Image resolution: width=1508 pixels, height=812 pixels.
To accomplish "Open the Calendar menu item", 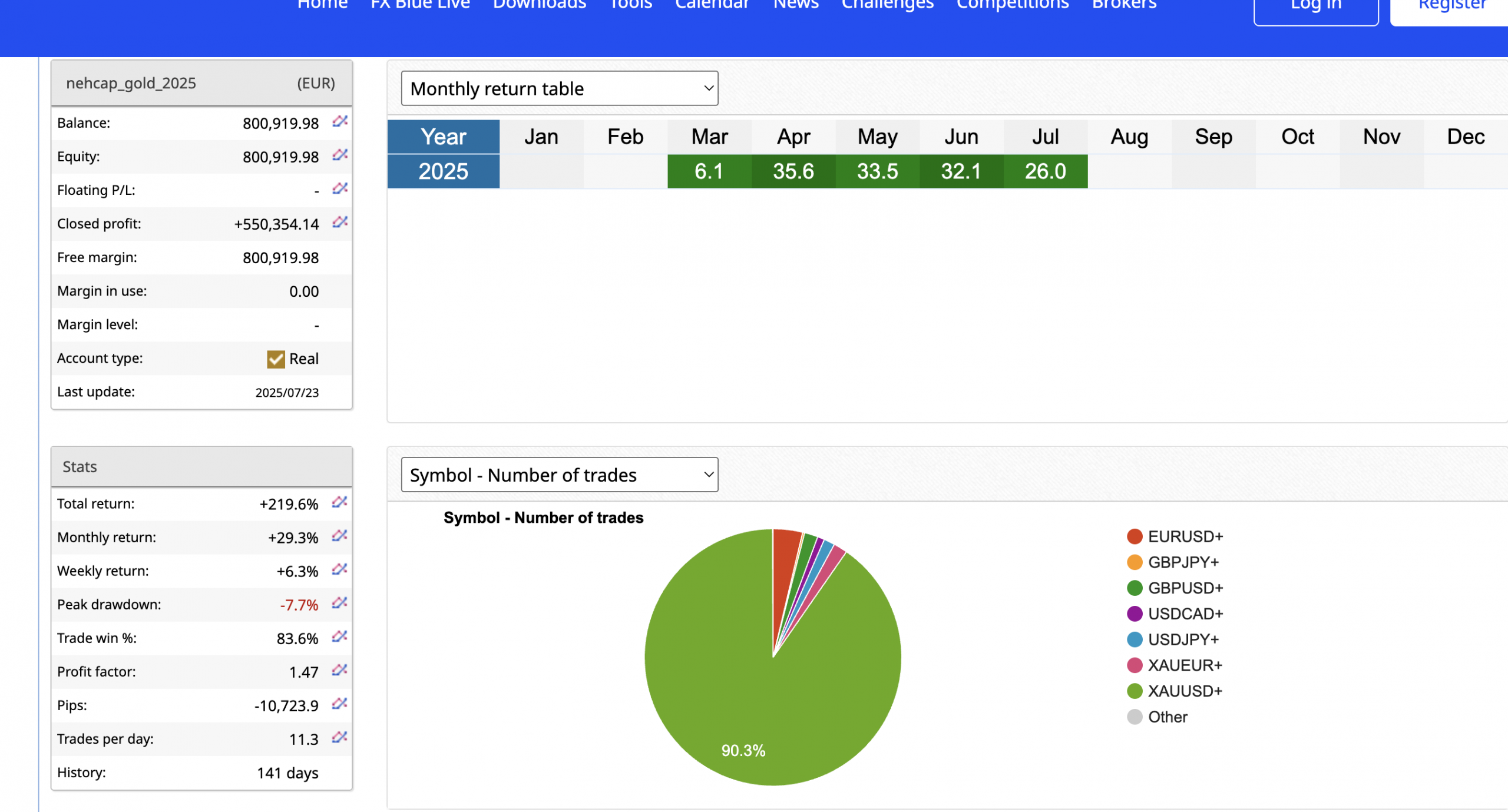I will [x=712, y=5].
